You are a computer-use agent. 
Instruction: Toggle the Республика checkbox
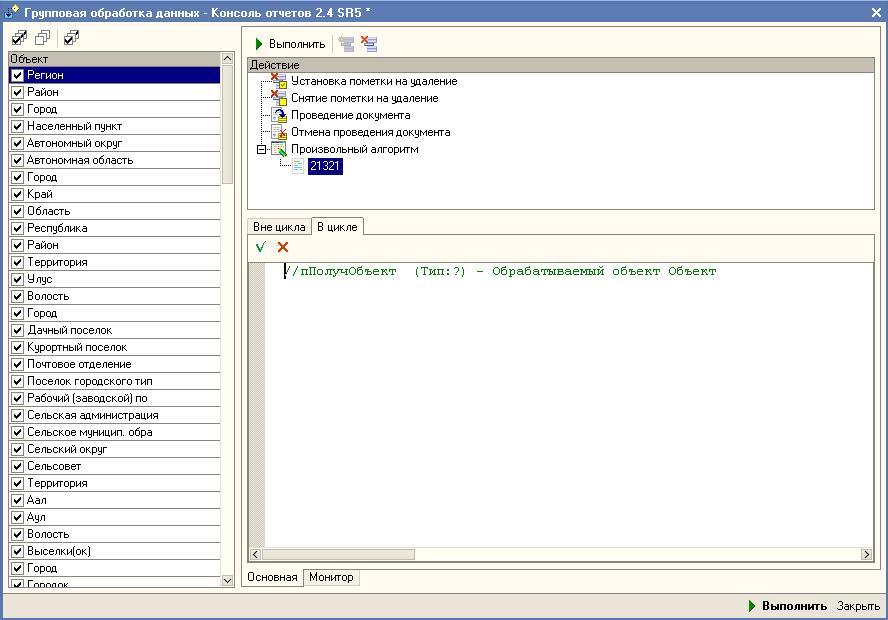(x=18, y=228)
